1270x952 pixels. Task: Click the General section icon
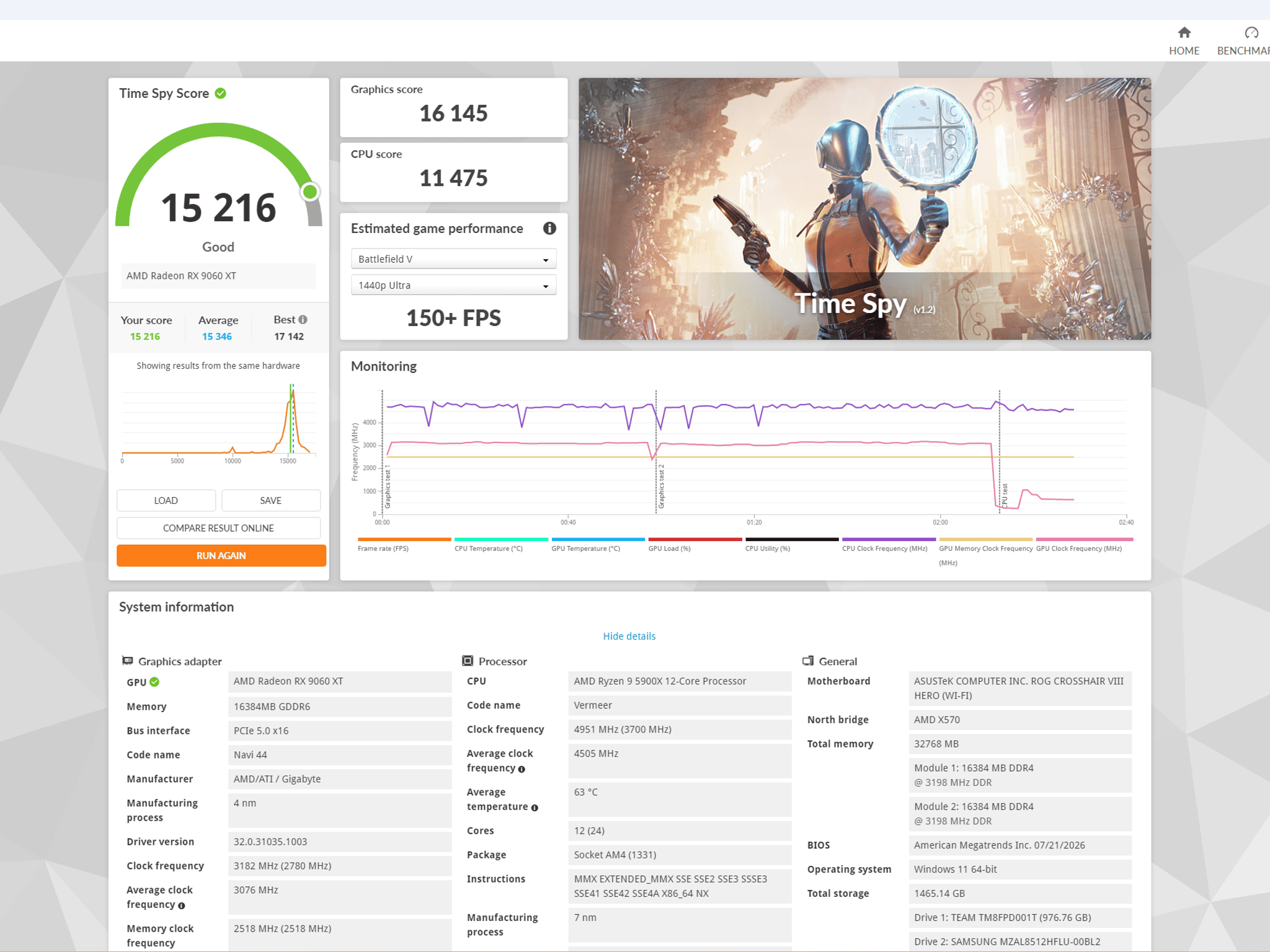[807, 661]
